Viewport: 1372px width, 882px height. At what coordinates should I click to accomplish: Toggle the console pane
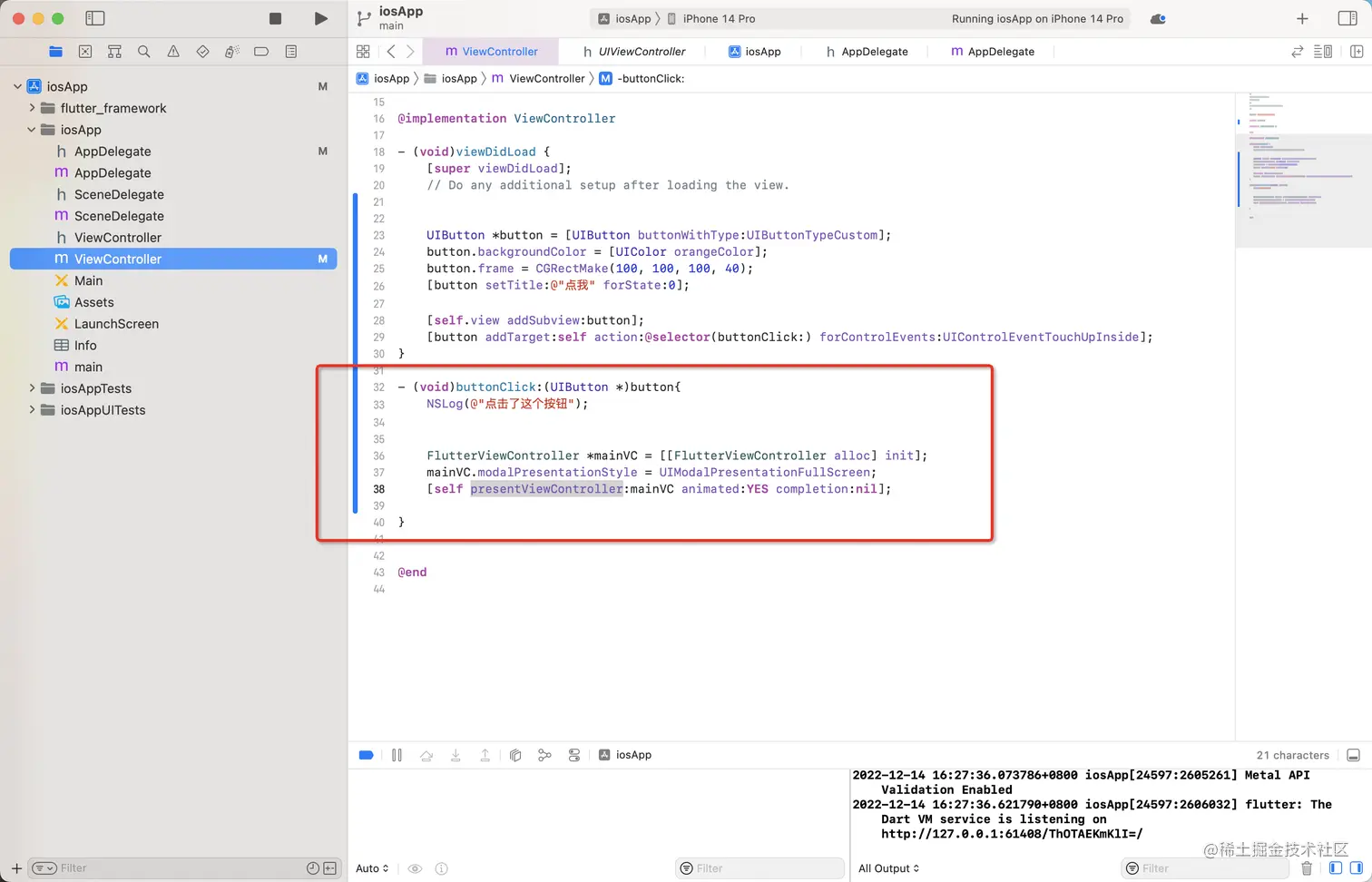(x=1357, y=868)
